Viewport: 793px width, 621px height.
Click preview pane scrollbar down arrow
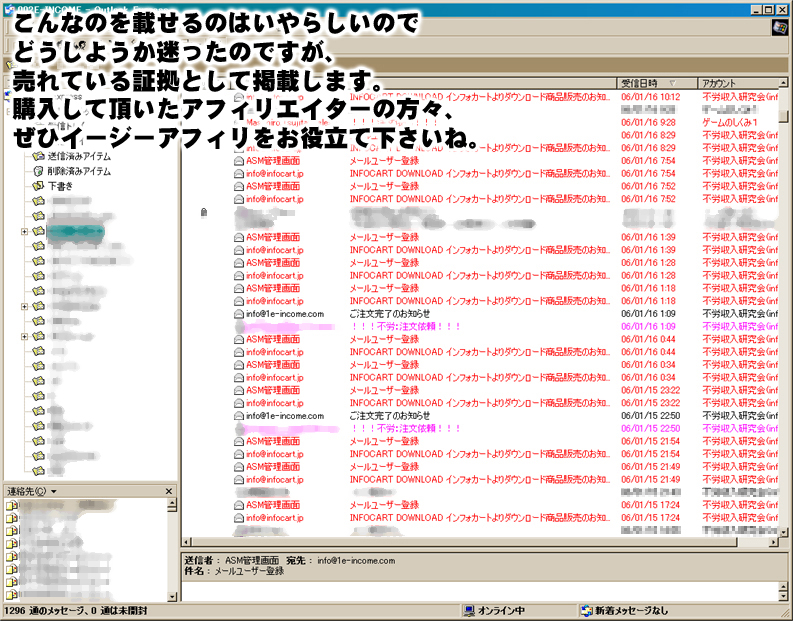[783, 597]
